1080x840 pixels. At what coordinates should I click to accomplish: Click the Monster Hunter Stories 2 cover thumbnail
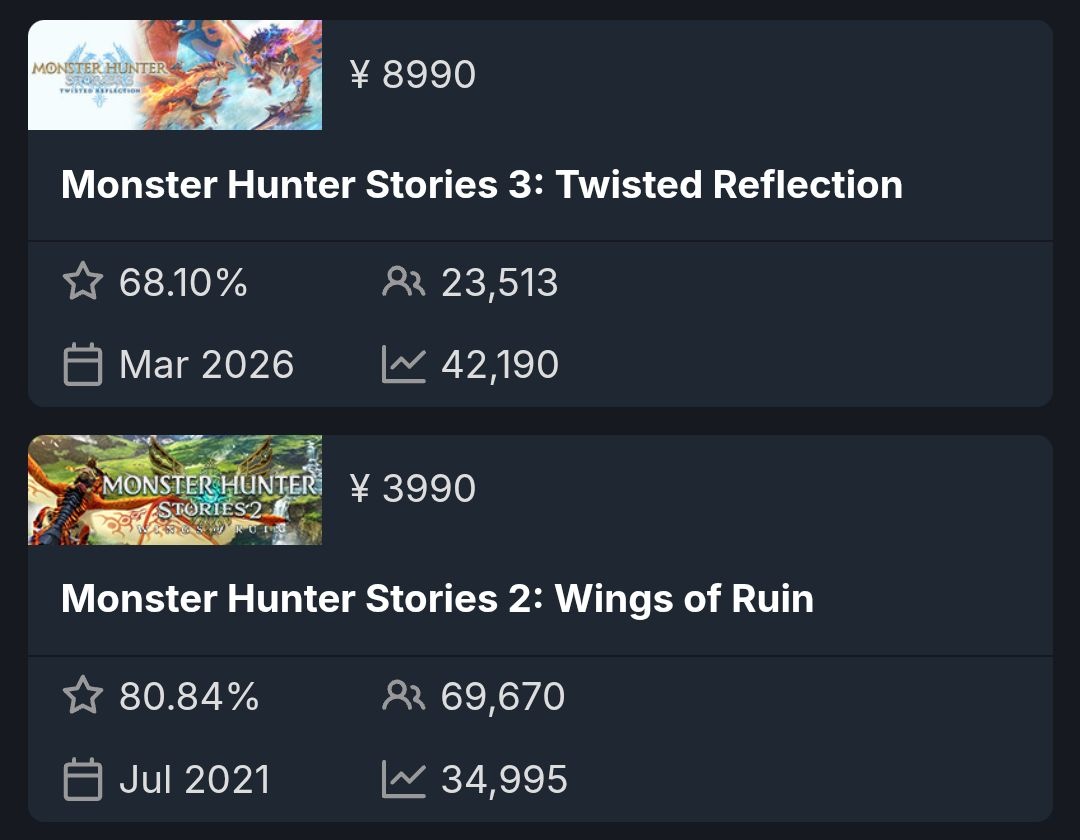pos(175,490)
